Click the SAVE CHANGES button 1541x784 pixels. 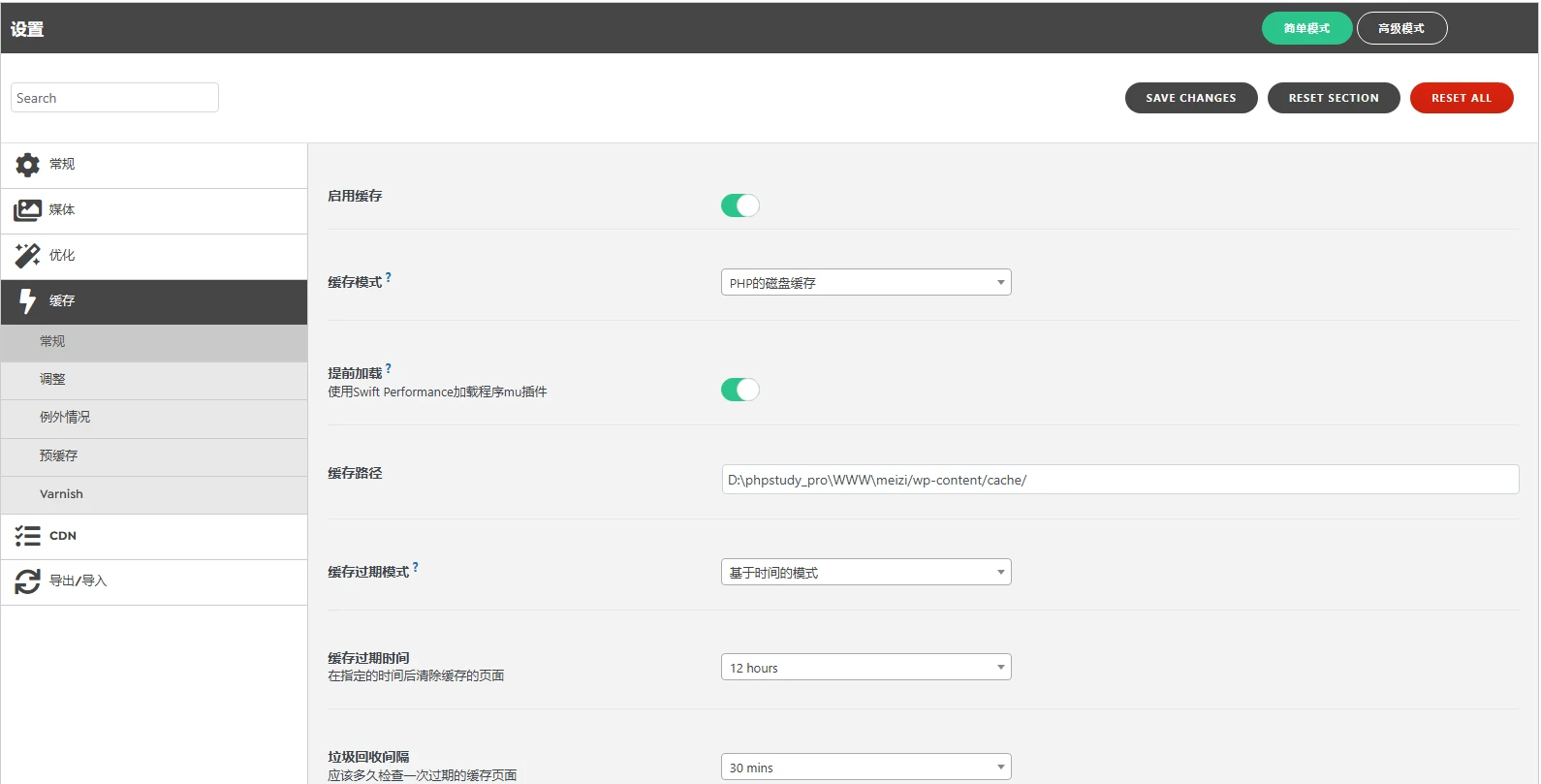point(1191,98)
